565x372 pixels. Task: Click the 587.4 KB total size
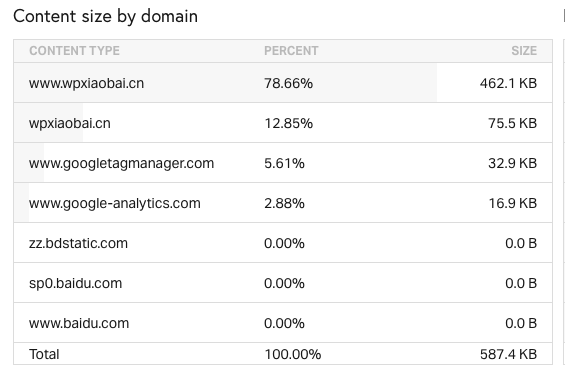coord(508,354)
